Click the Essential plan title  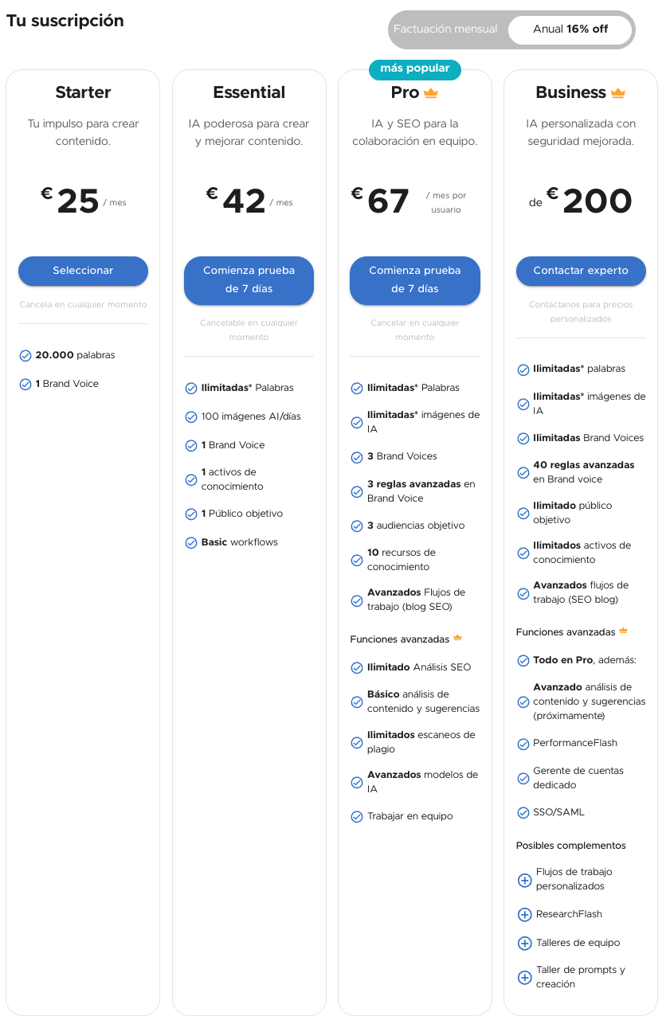tap(249, 93)
